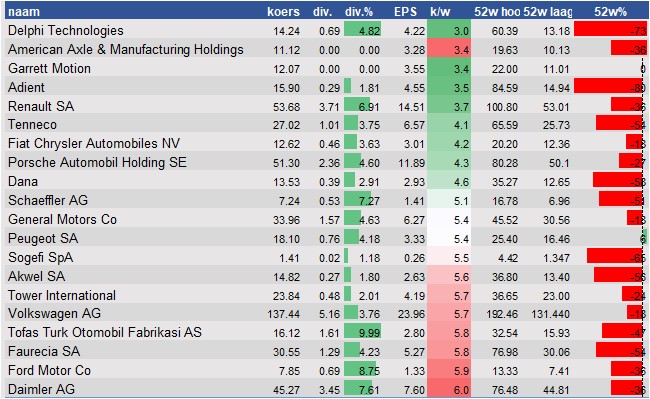Viewport: 650px width, 399px height.
Task: Click the red 52w% bar for Adient
Action: click(x=609, y=87)
